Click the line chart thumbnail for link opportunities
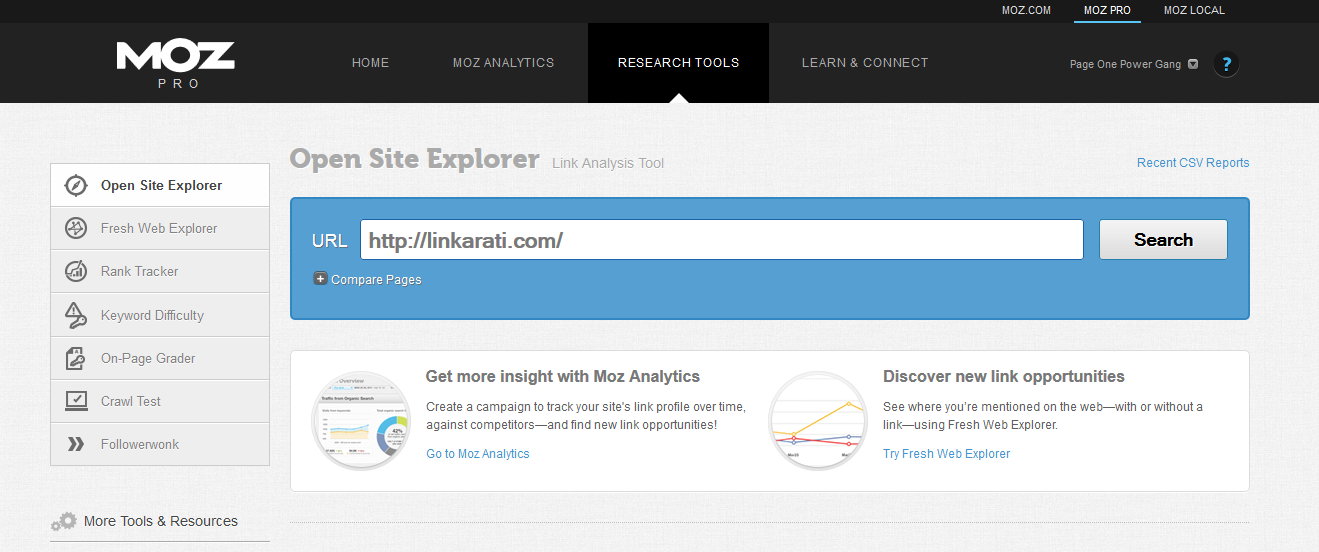Screen dimensions: 1319x552 [x=818, y=420]
